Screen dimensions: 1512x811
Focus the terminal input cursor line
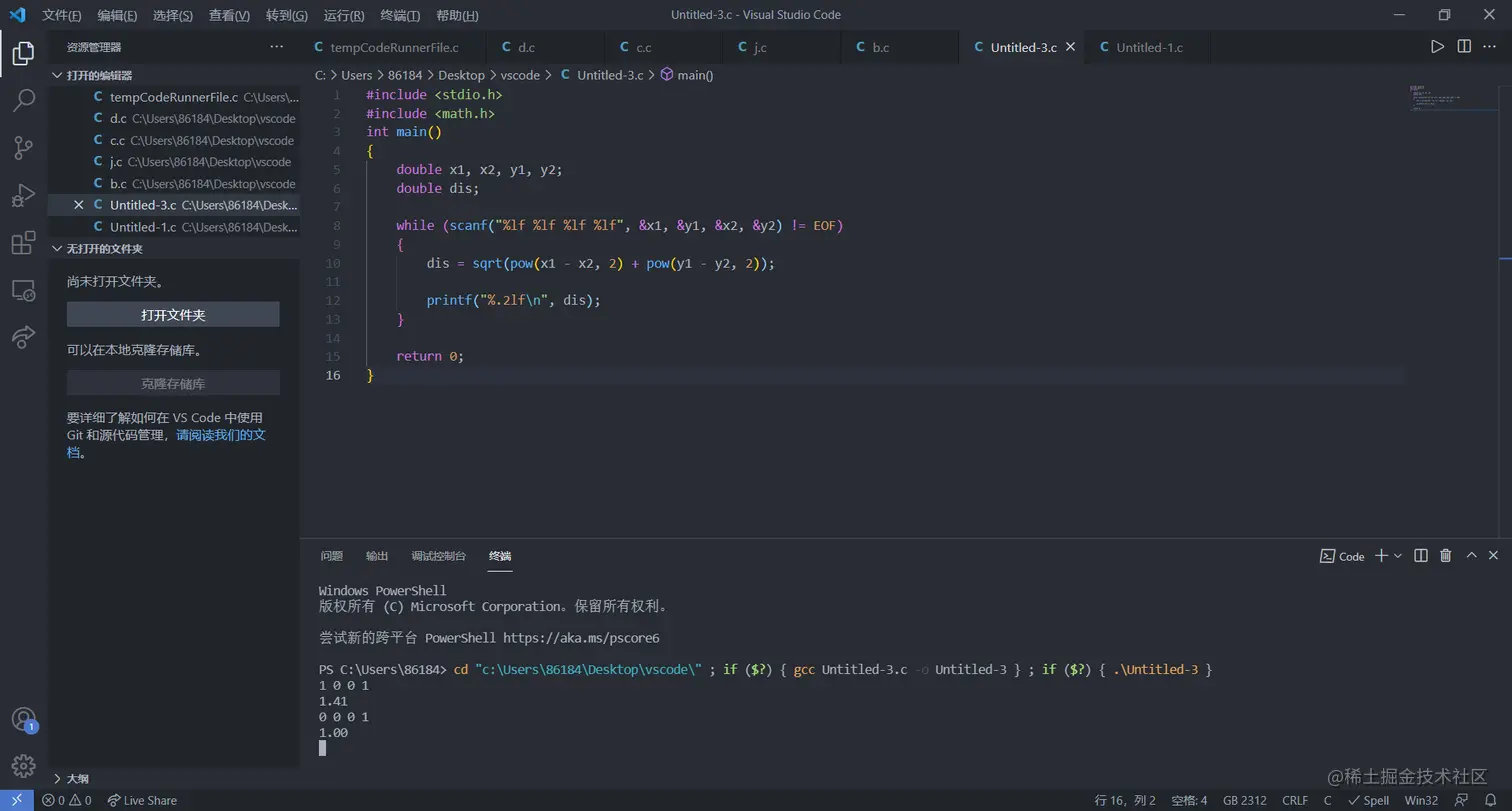[322, 748]
